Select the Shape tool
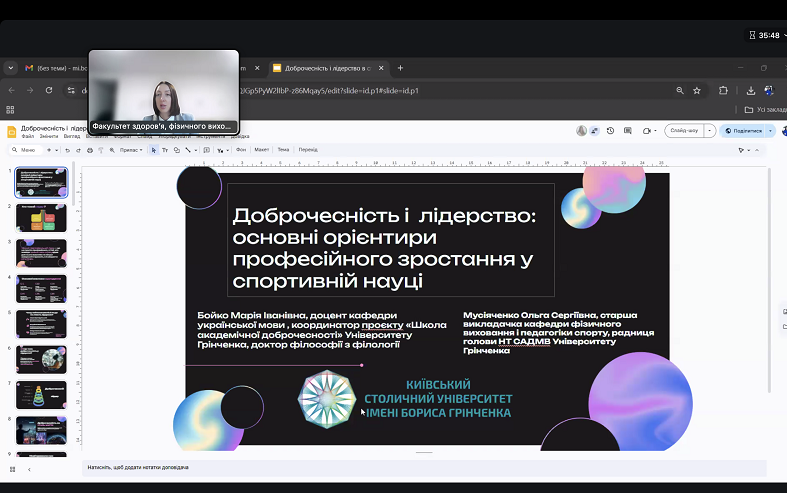 pyautogui.click(x=177, y=150)
